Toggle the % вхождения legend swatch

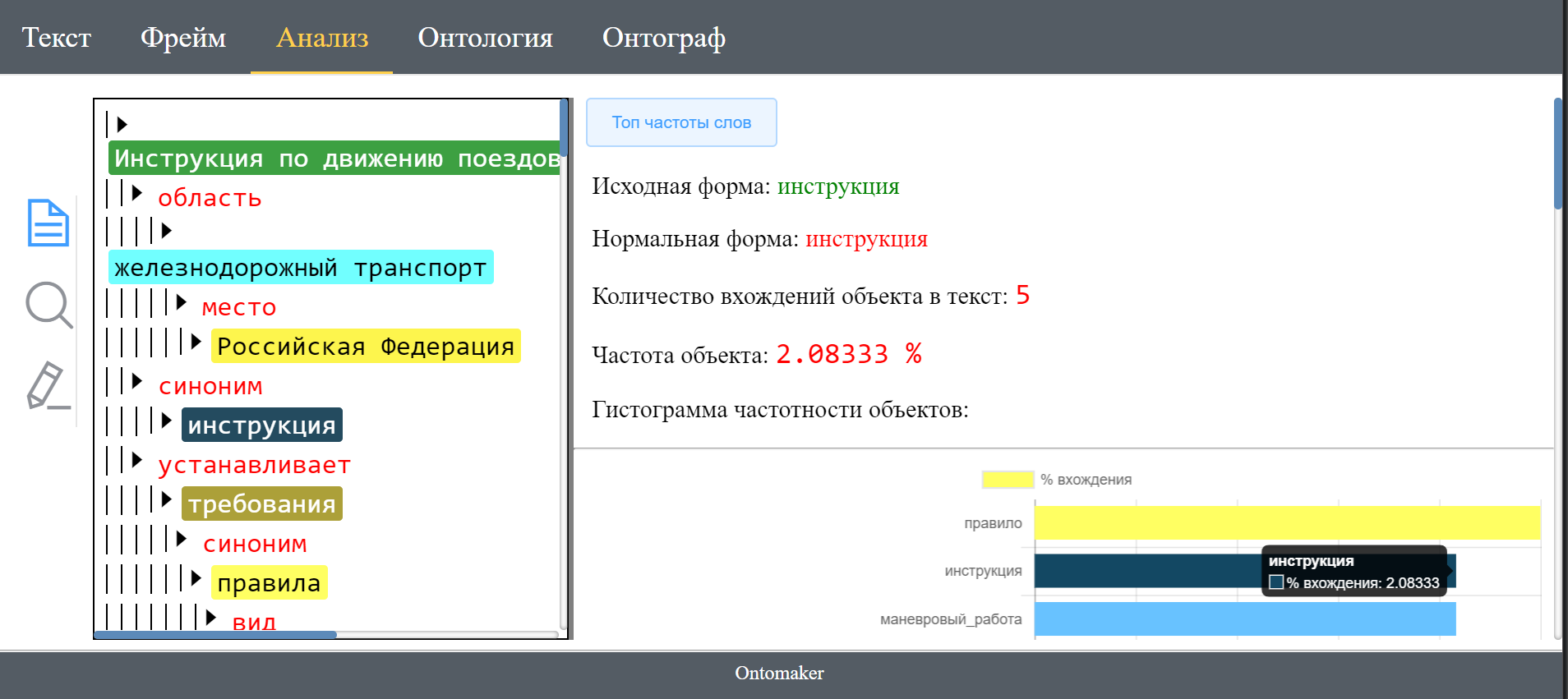coord(1008,480)
